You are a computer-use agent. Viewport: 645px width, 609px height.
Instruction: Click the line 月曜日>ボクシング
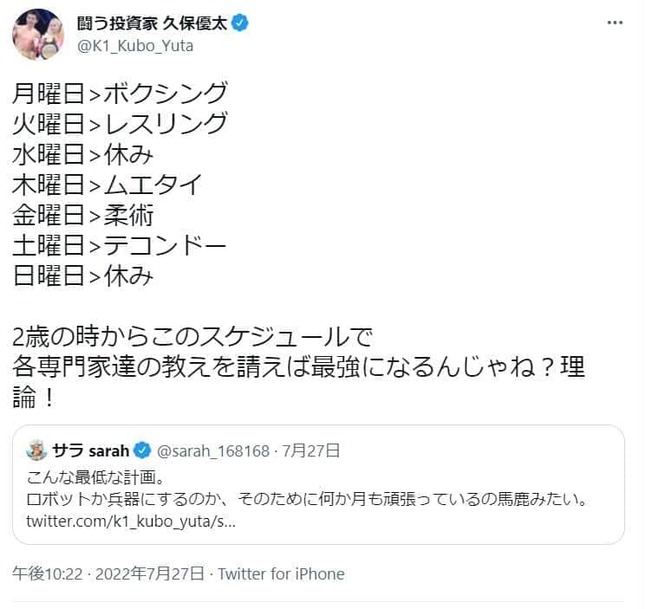coord(119,93)
